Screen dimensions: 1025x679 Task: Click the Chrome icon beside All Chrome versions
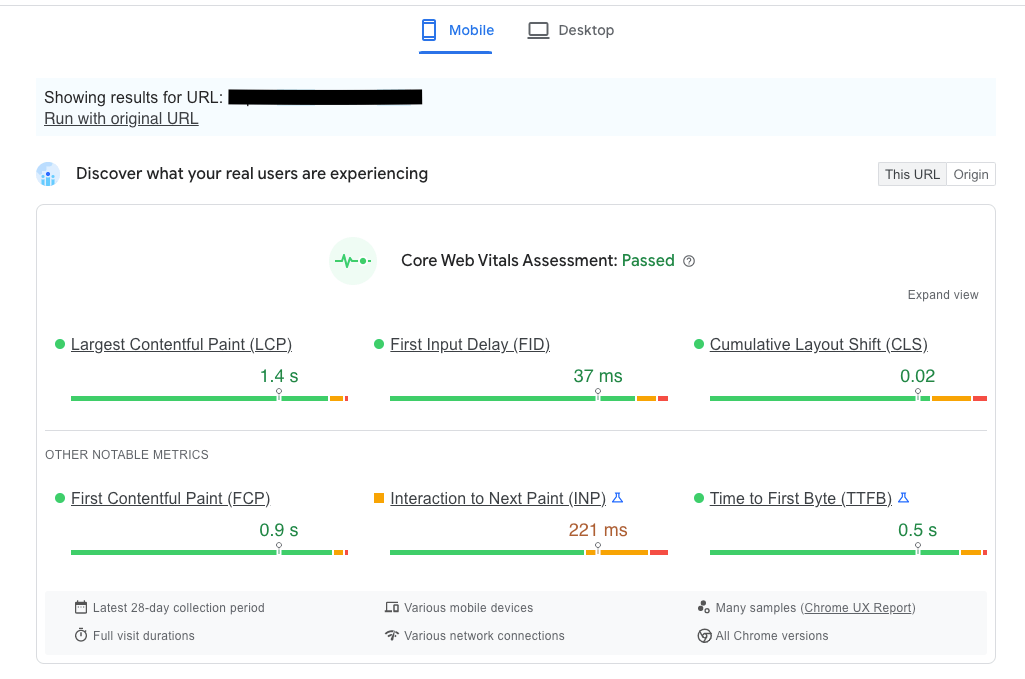pyautogui.click(x=704, y=636)
